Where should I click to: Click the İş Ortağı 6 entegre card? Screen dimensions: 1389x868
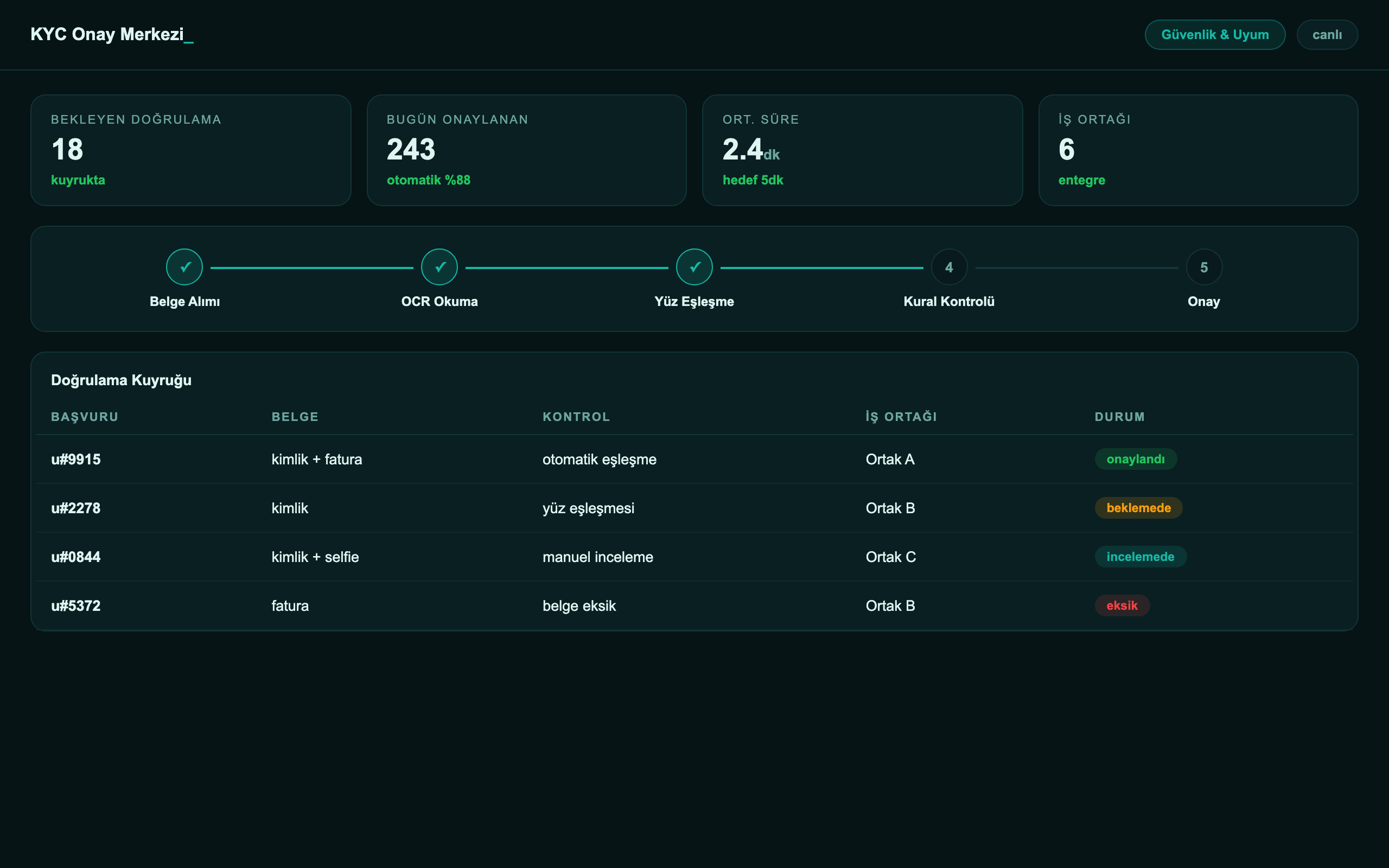point(1198,150)
